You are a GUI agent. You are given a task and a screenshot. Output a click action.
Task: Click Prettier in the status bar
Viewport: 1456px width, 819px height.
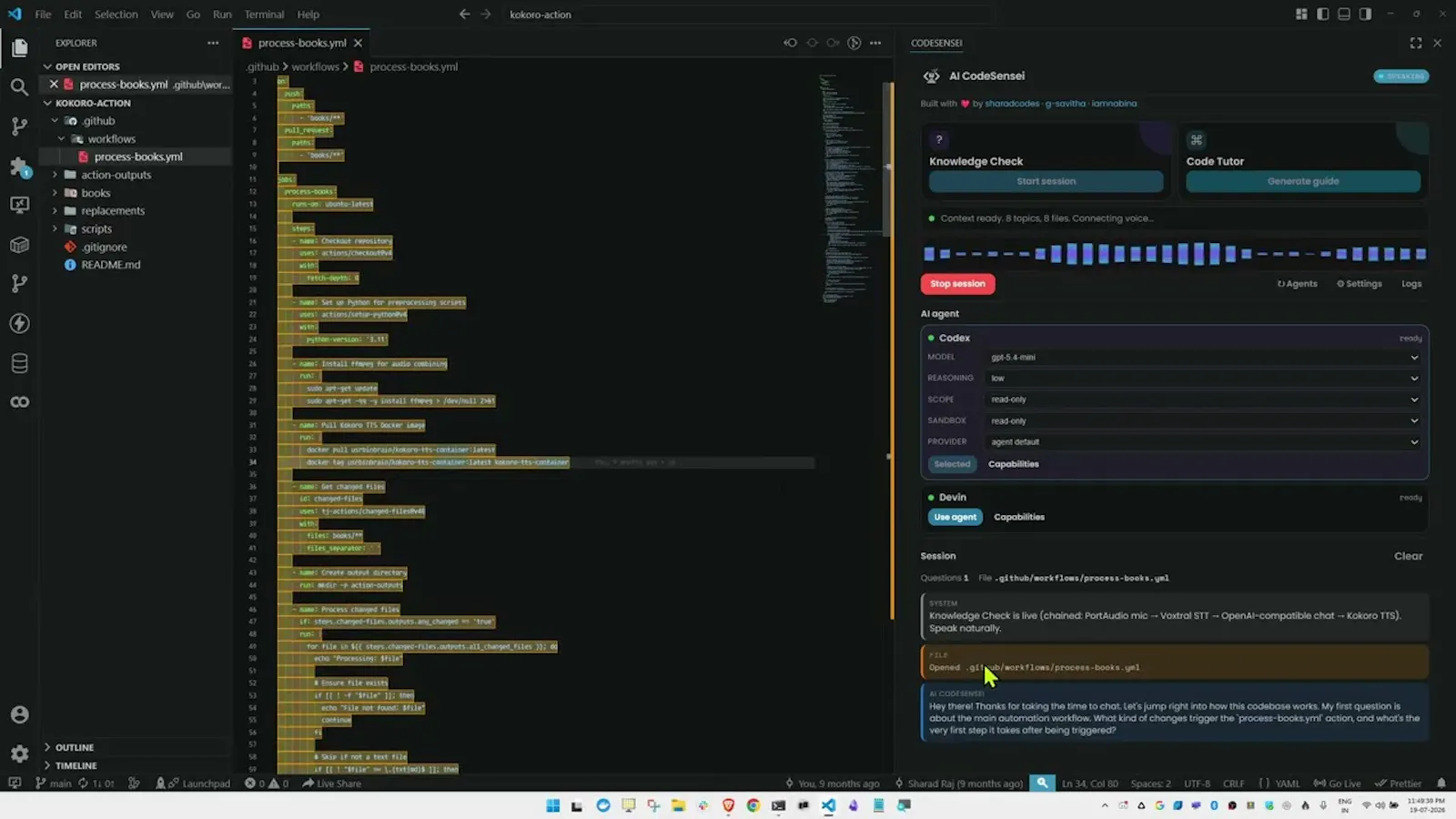pos(1398,784)
